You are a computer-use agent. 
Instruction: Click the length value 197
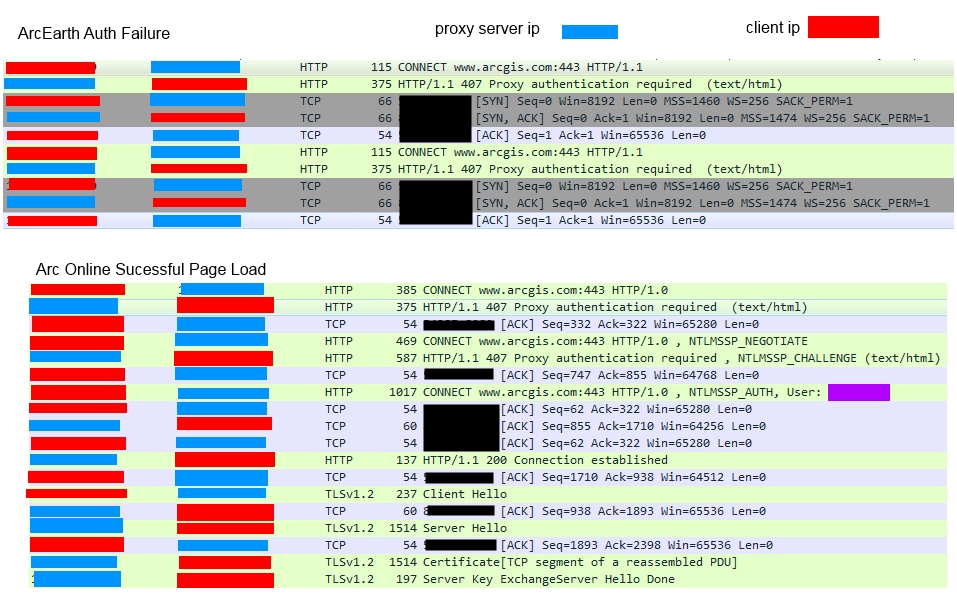point(406,579)
